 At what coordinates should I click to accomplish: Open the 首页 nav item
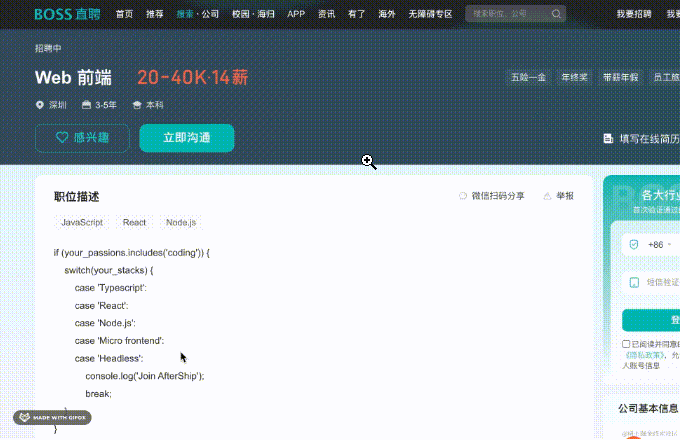pyautogui.click(x=124, y=14)
